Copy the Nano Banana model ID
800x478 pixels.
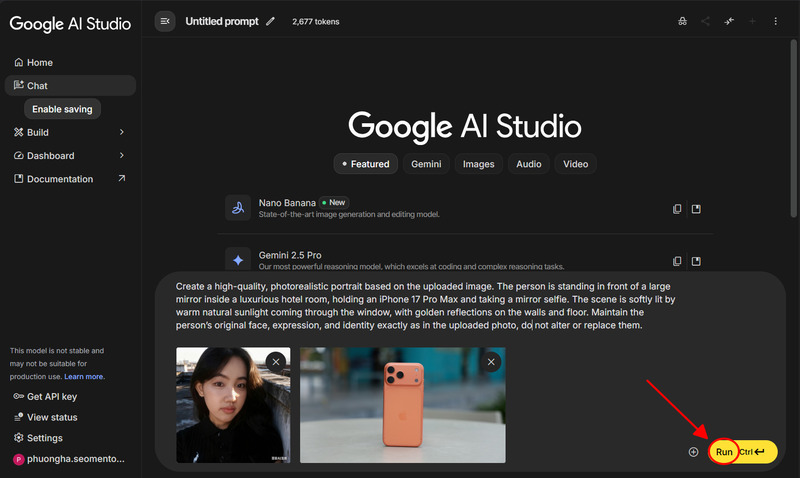(677, 208)
